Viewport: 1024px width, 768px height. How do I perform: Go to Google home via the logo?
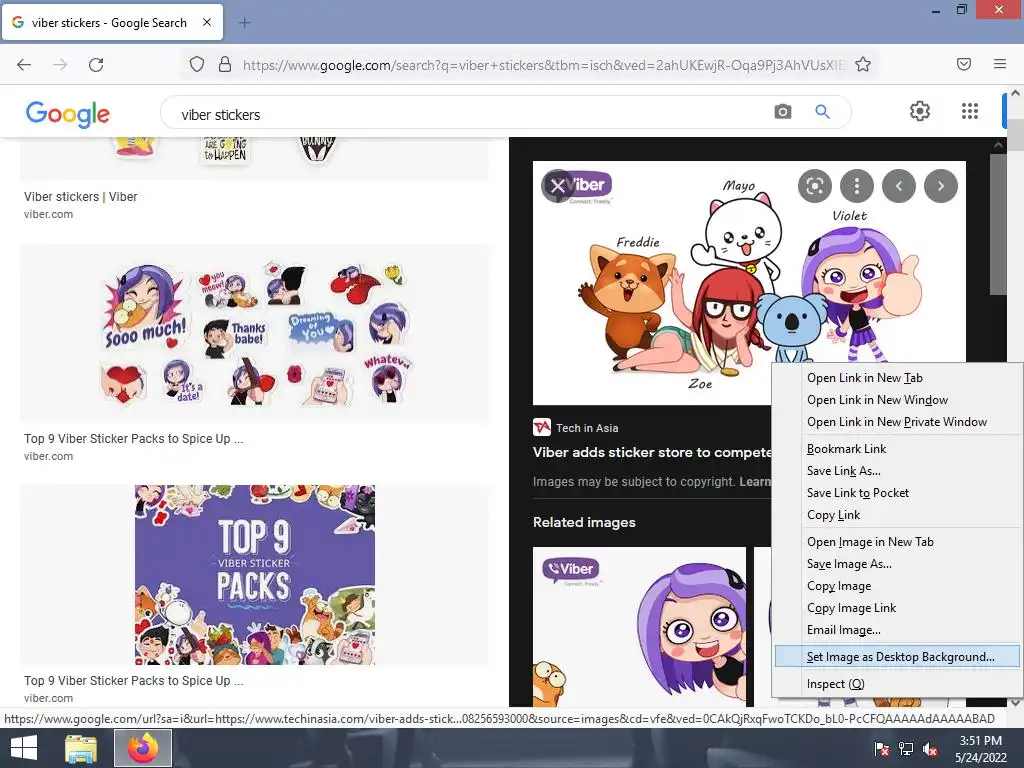pyautogui.click(x=67, y=114)
